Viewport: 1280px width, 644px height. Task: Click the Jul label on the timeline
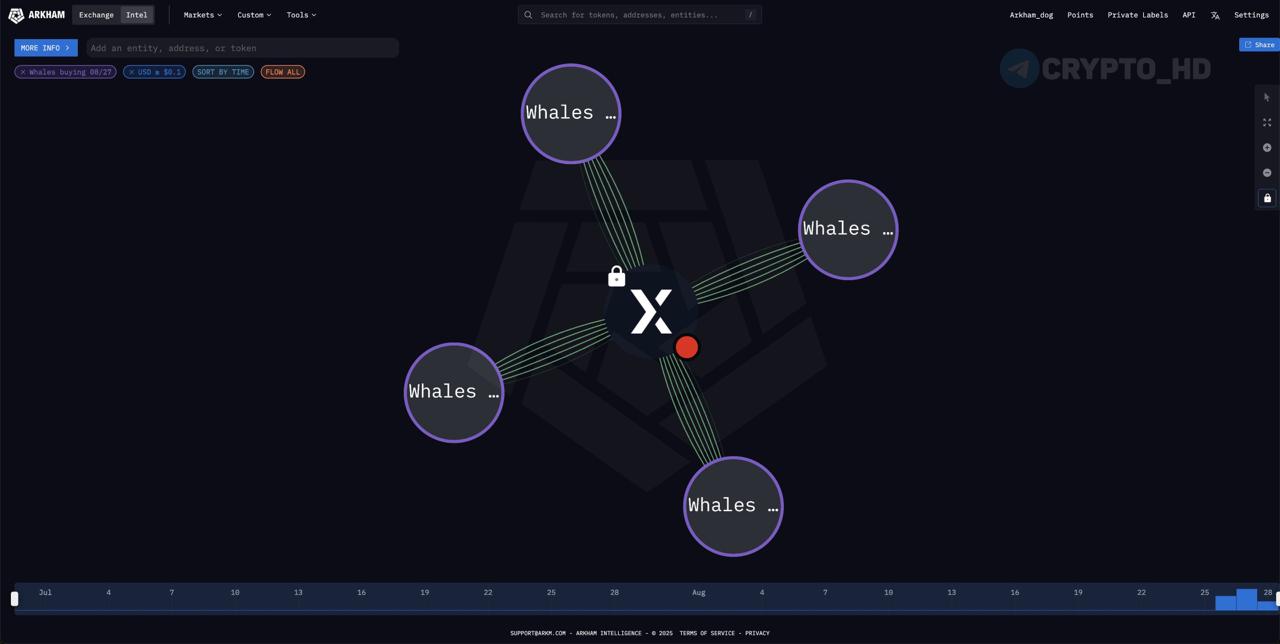click(x=45, y=593)
